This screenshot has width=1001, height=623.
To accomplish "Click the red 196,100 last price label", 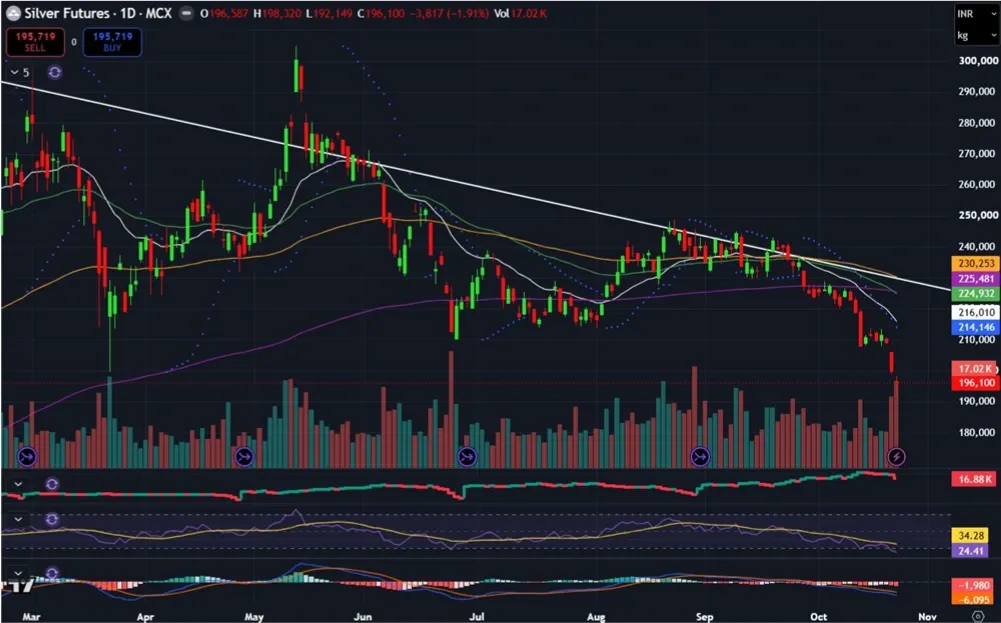I will [x=975, y=383].
